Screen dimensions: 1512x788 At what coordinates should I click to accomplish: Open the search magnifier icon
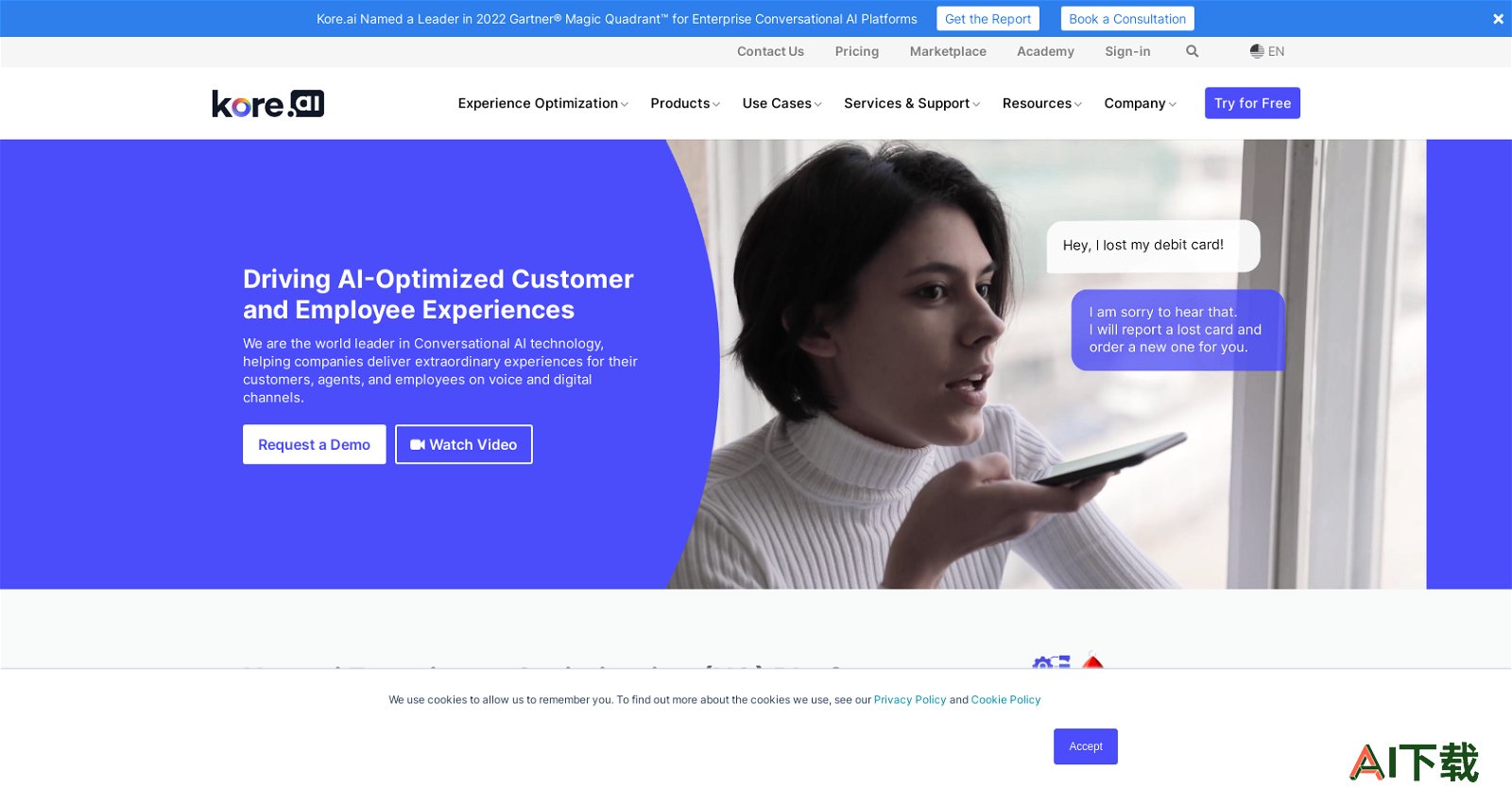click(x=1192, y=51)
